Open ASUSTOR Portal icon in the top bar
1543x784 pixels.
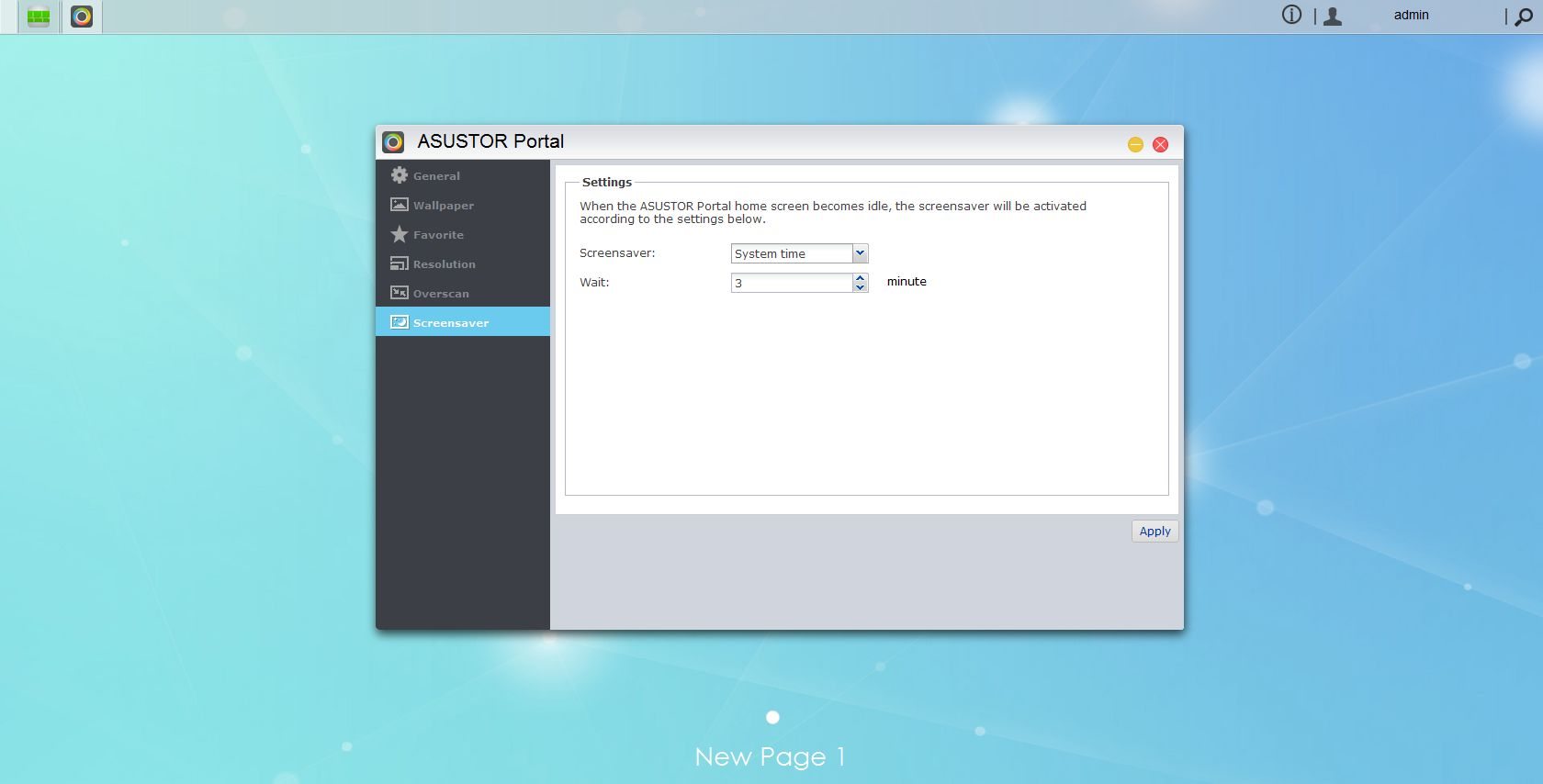82,17
